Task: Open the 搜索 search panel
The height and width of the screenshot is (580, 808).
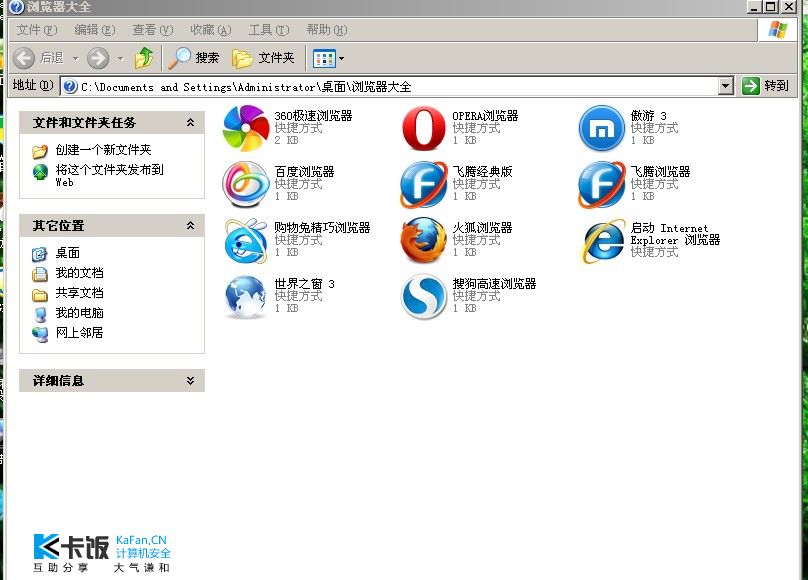Action: point(194,58)
